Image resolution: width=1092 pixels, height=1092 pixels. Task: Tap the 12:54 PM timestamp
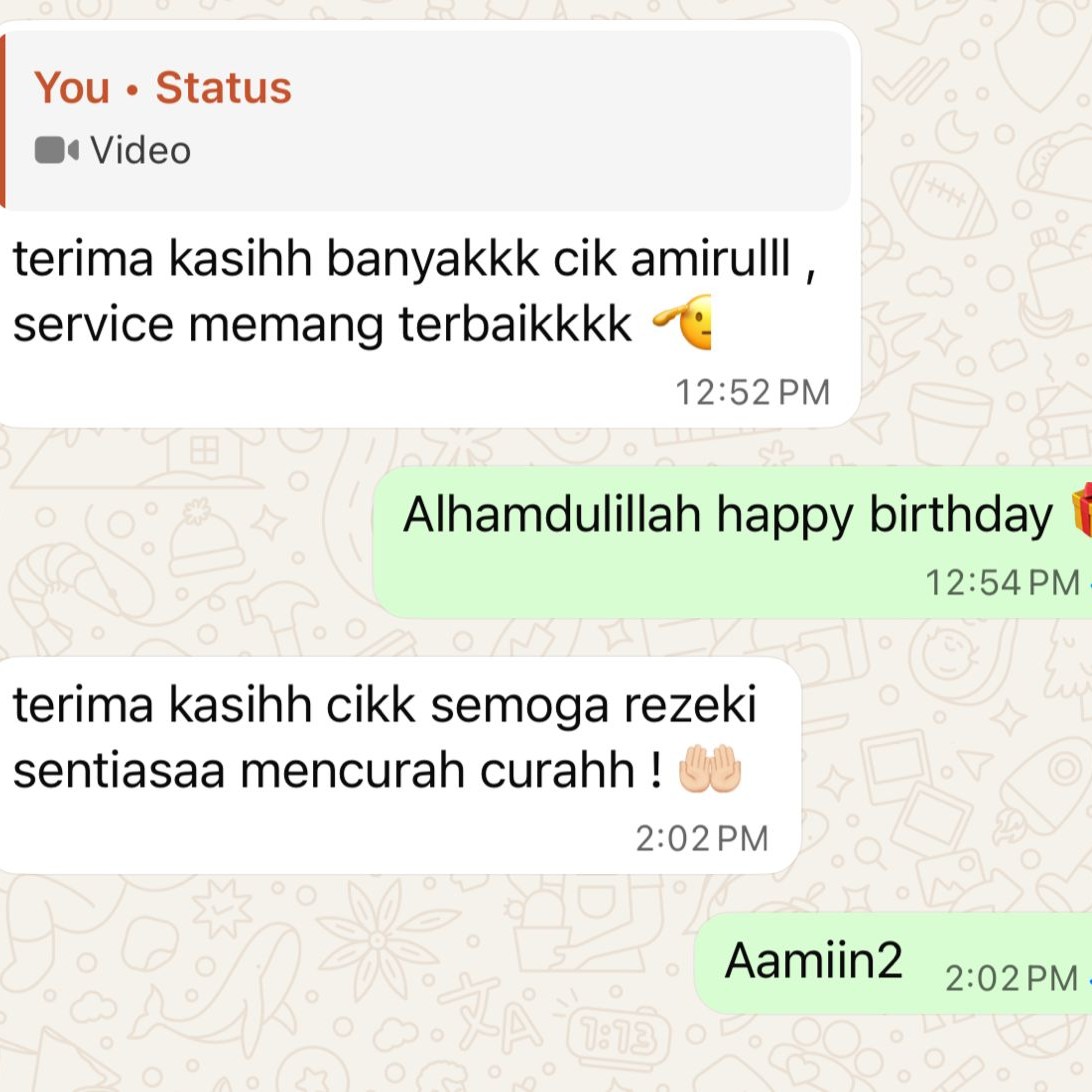click(x=1002, y=582)
